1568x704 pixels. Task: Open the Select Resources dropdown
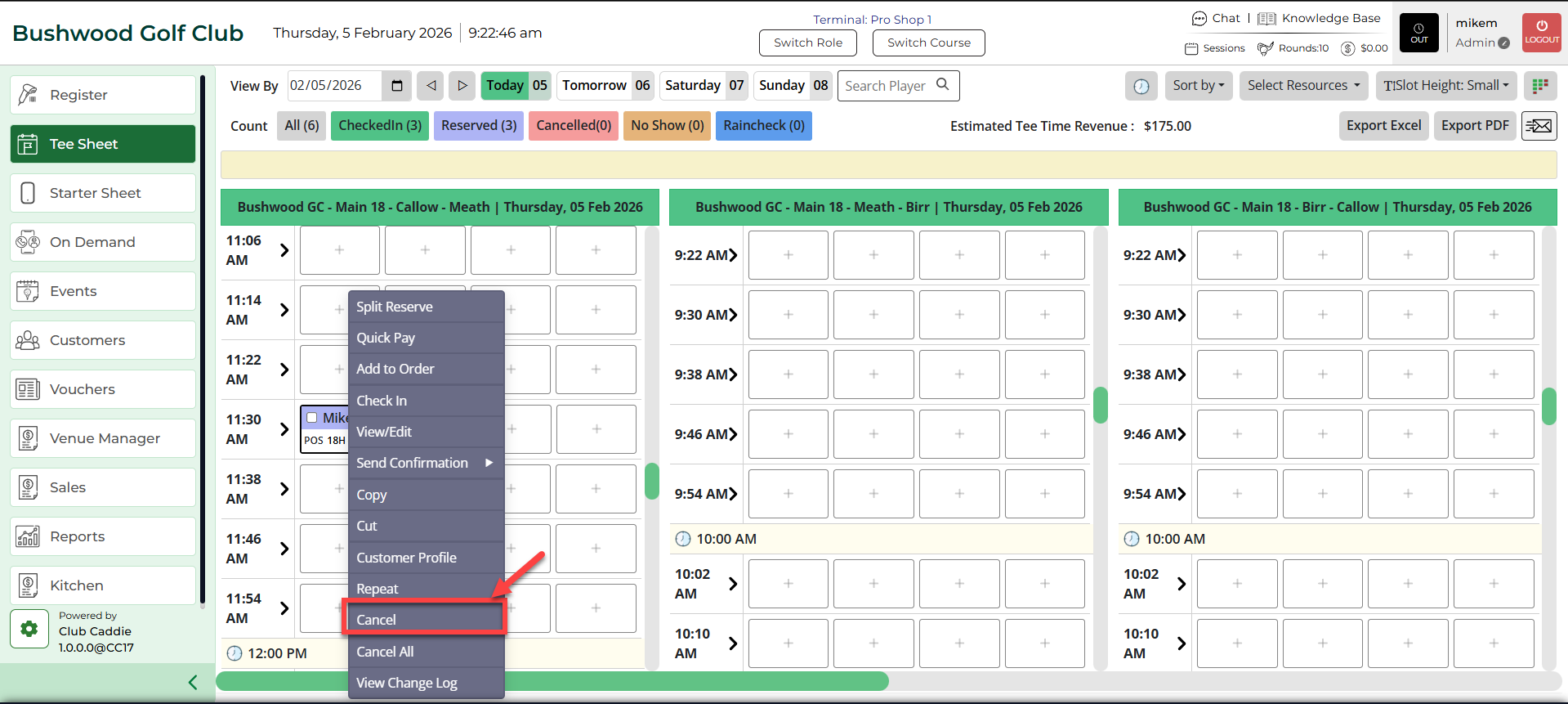tap(1303, 86)
